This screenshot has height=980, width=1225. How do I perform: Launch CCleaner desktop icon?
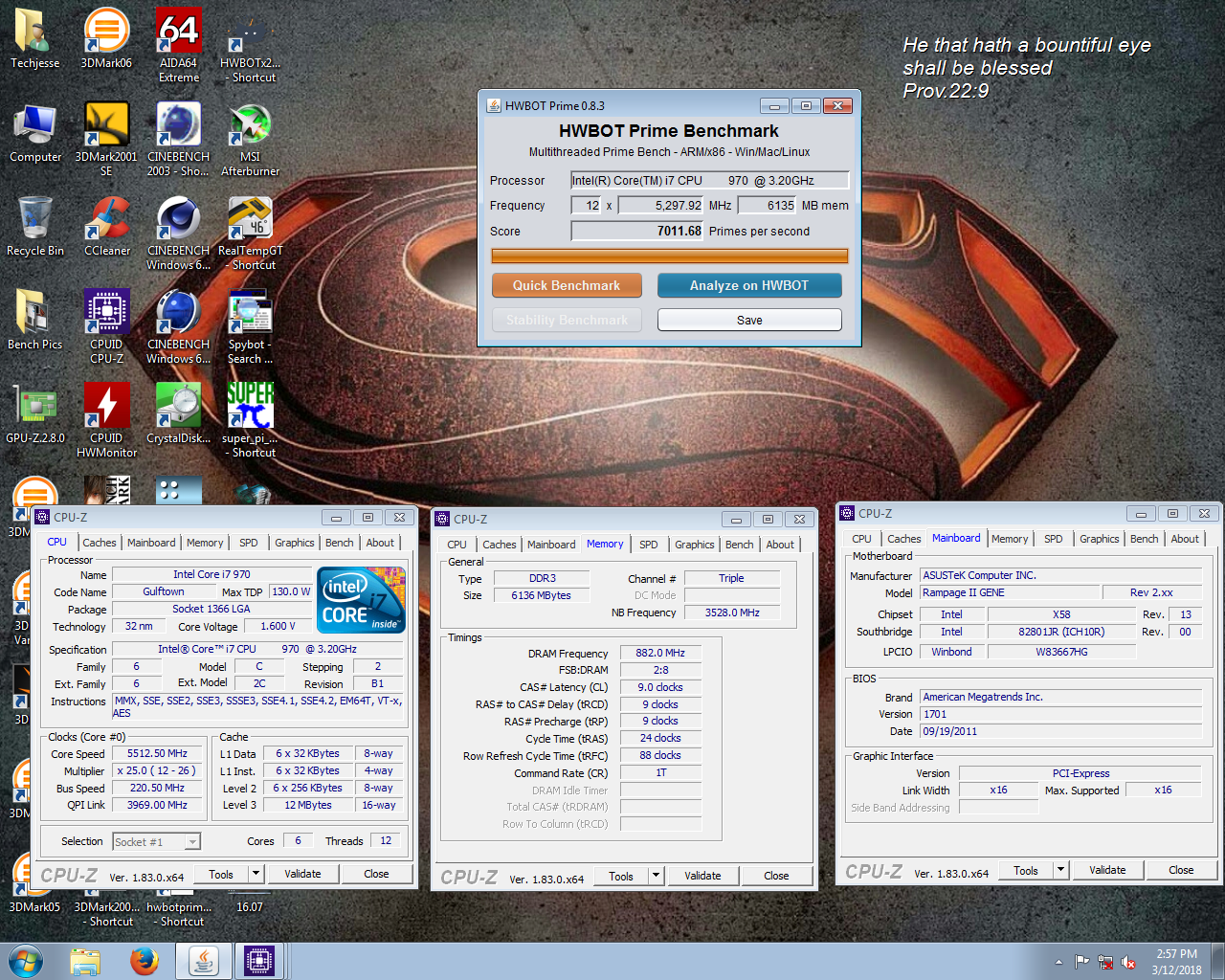pos(107,226)
